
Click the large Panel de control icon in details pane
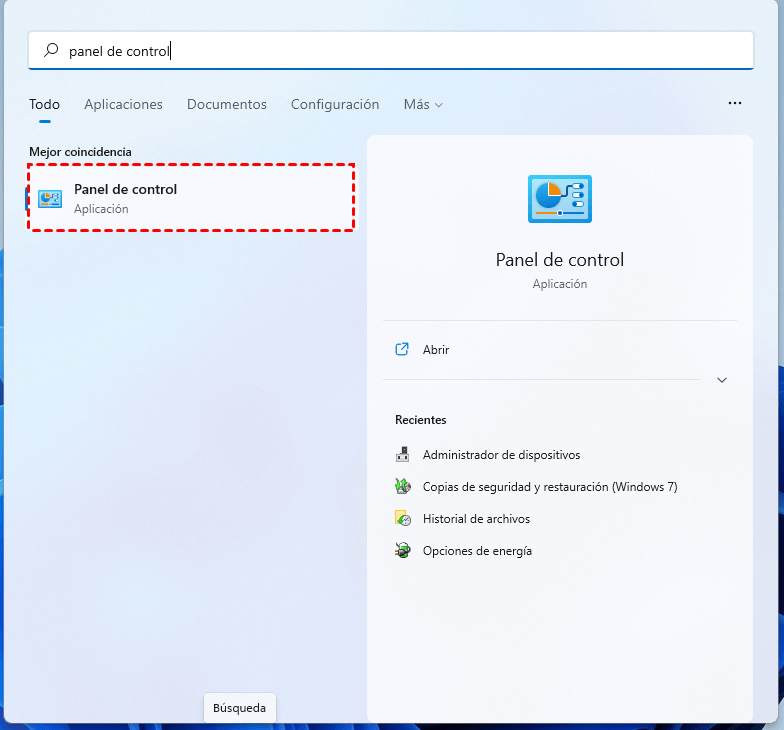pyautogui.click(x=560, y=199)
